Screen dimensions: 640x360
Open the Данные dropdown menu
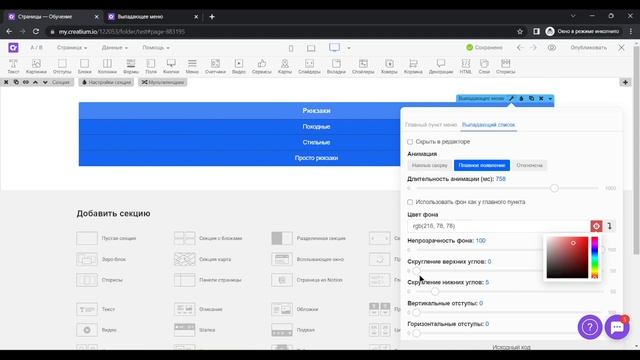pyautogui.click(x=115, y=48)
